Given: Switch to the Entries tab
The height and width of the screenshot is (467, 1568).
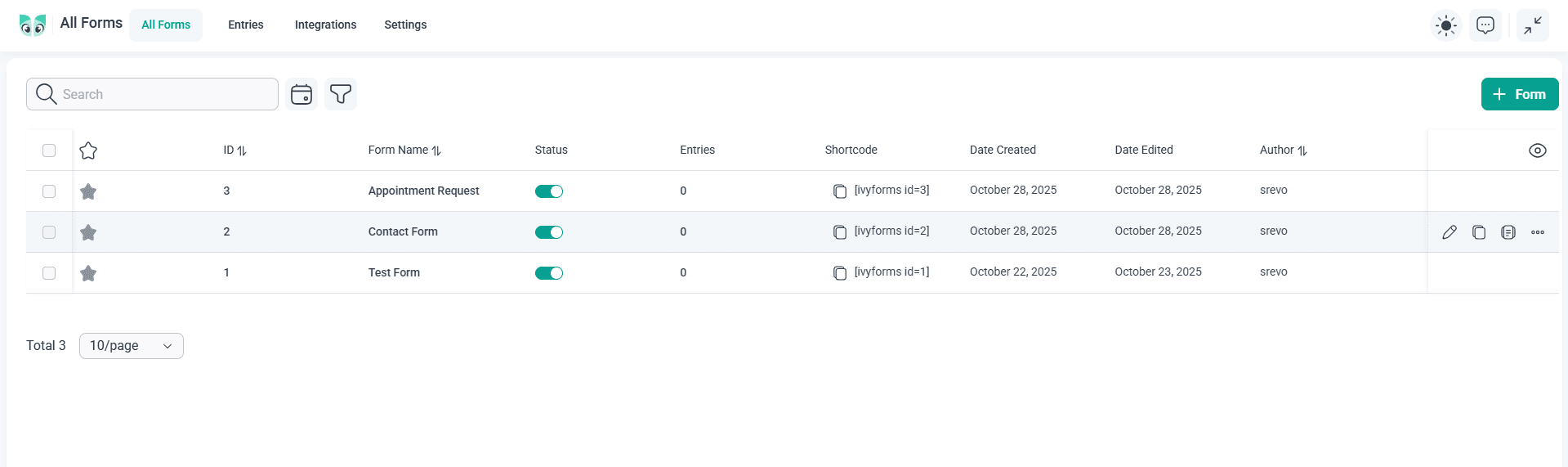Looking at the screenshot, I should [x=245, y=25].
